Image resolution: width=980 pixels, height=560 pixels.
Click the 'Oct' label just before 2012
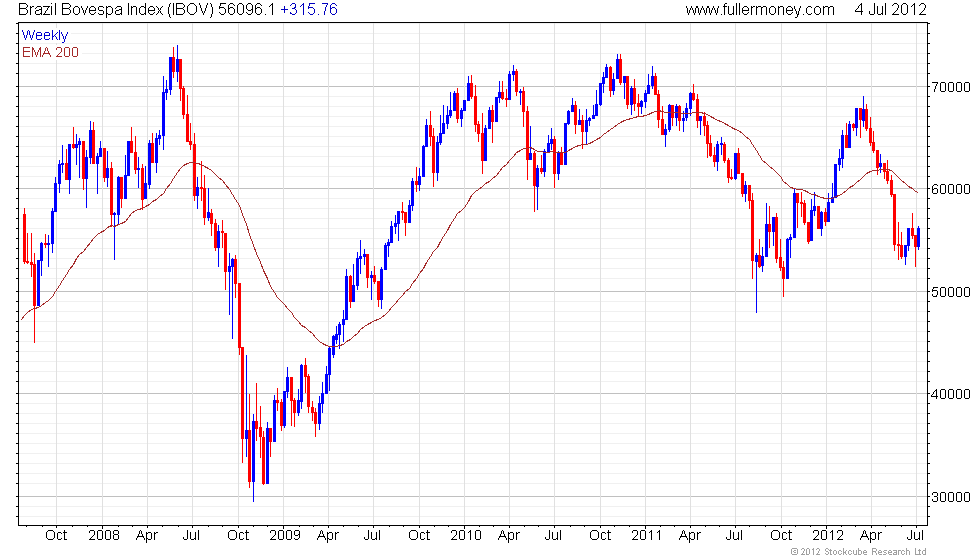click(x=781, y=536)
